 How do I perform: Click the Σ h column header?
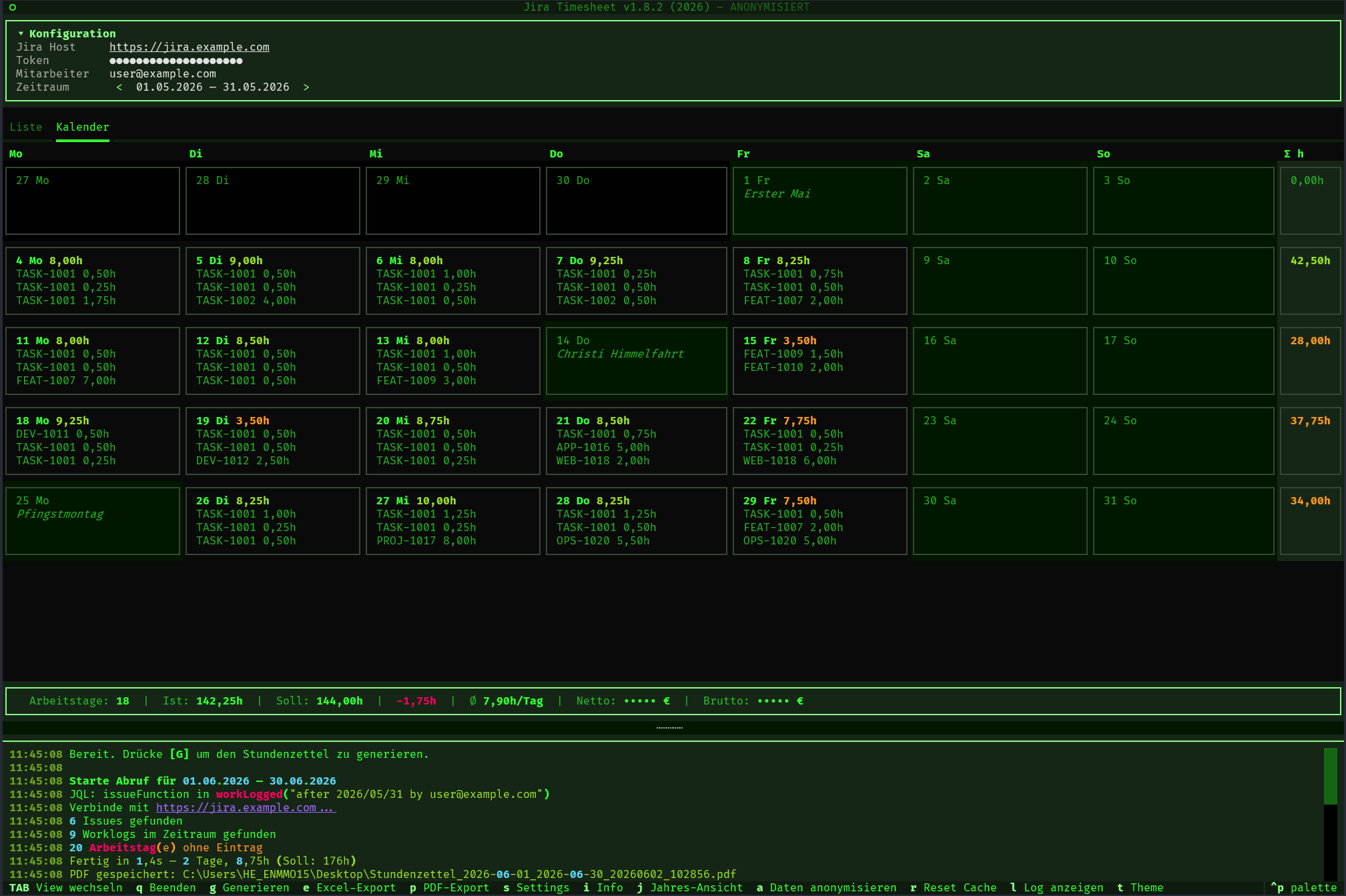pos(1294,154)
